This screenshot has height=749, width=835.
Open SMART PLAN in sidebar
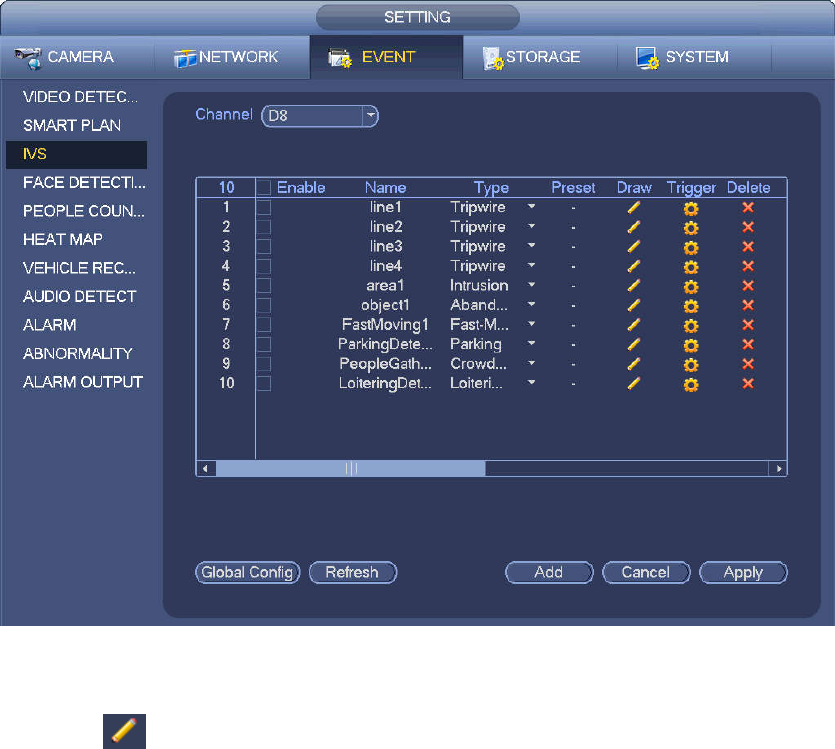pyautogui.click(x=72, y=126)
